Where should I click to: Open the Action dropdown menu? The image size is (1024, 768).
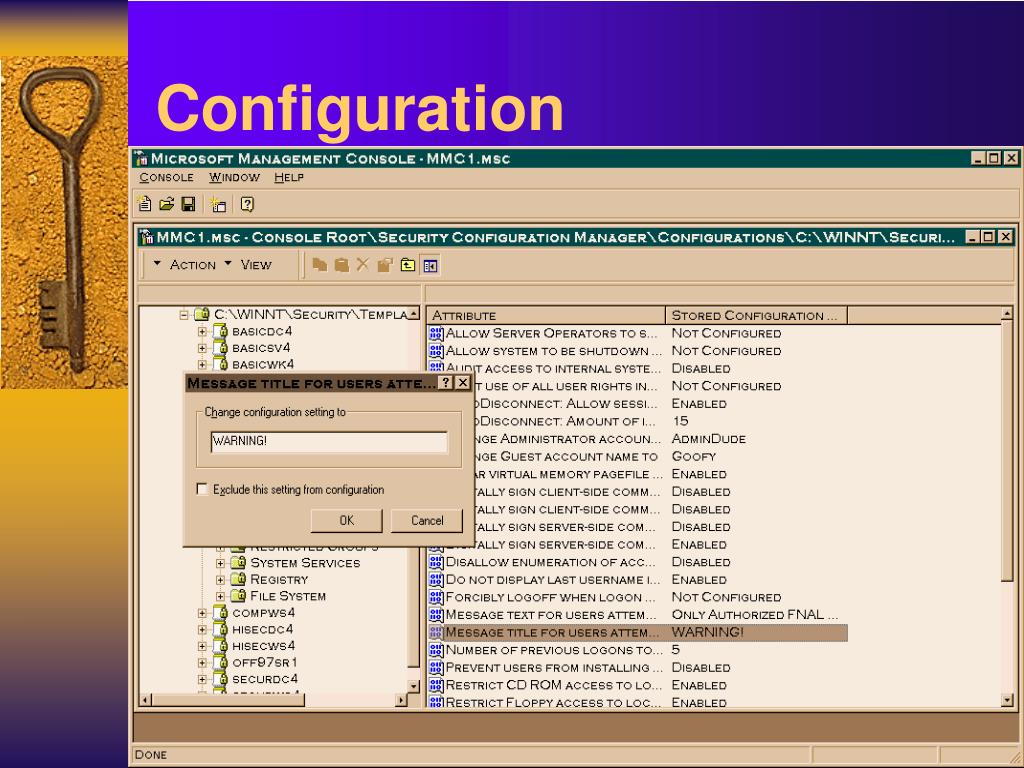185,264
